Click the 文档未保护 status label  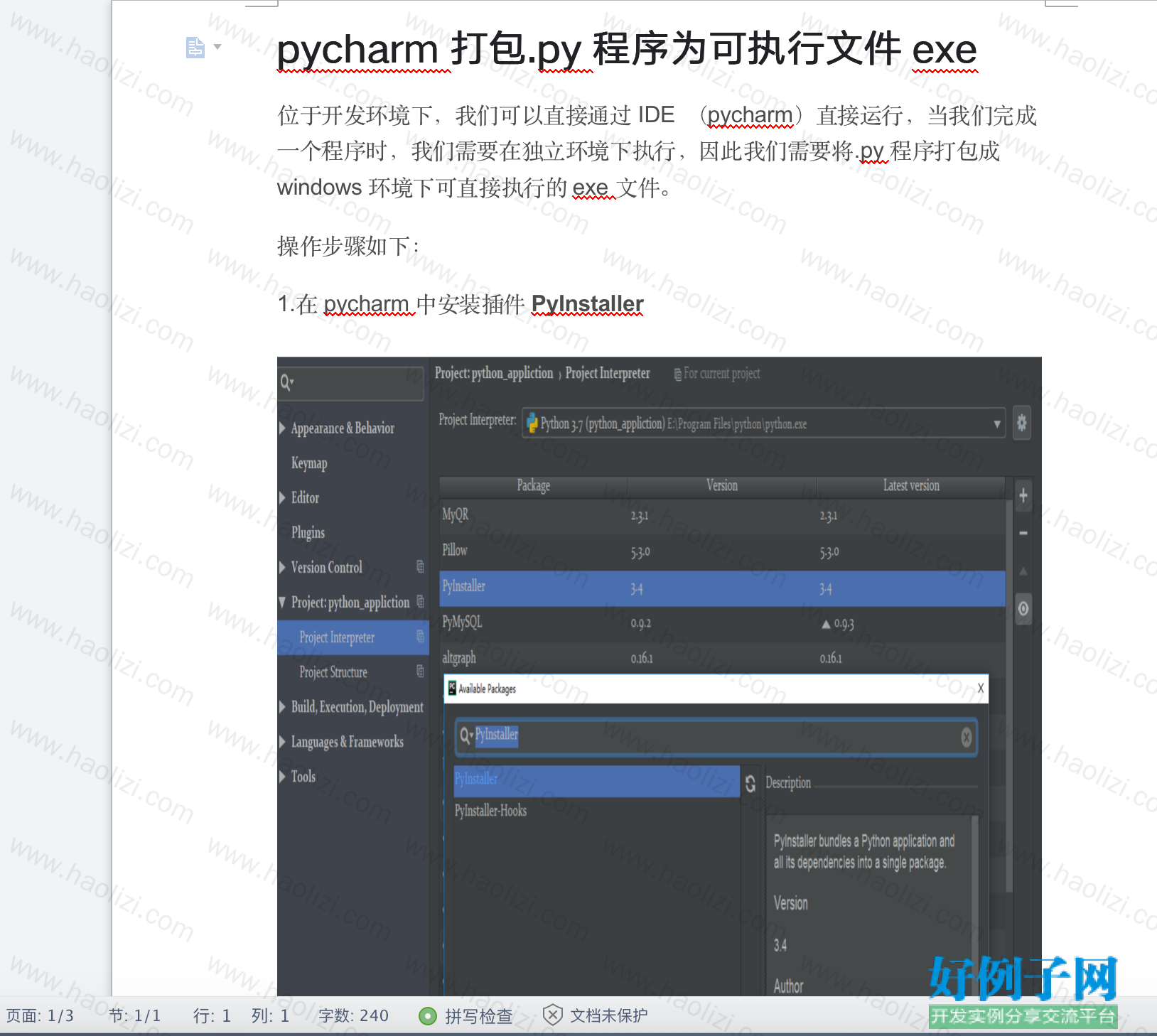point(608,1016)
